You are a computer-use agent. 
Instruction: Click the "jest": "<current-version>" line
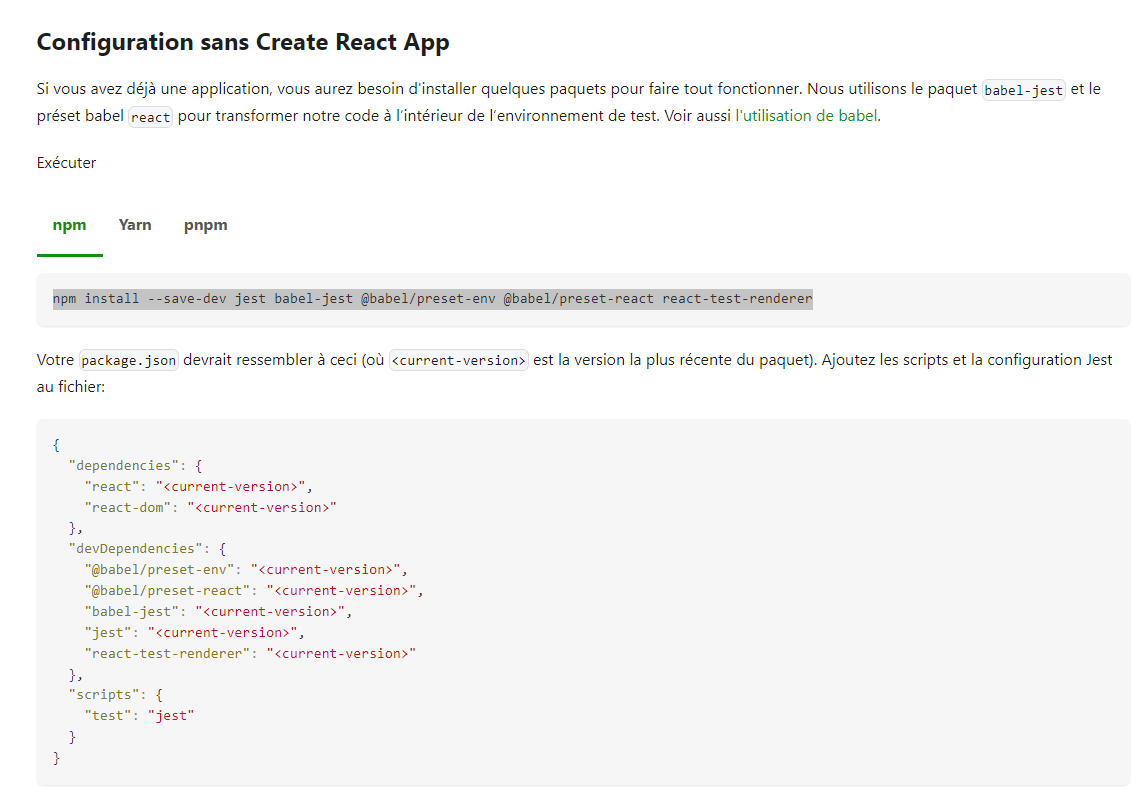195,633
